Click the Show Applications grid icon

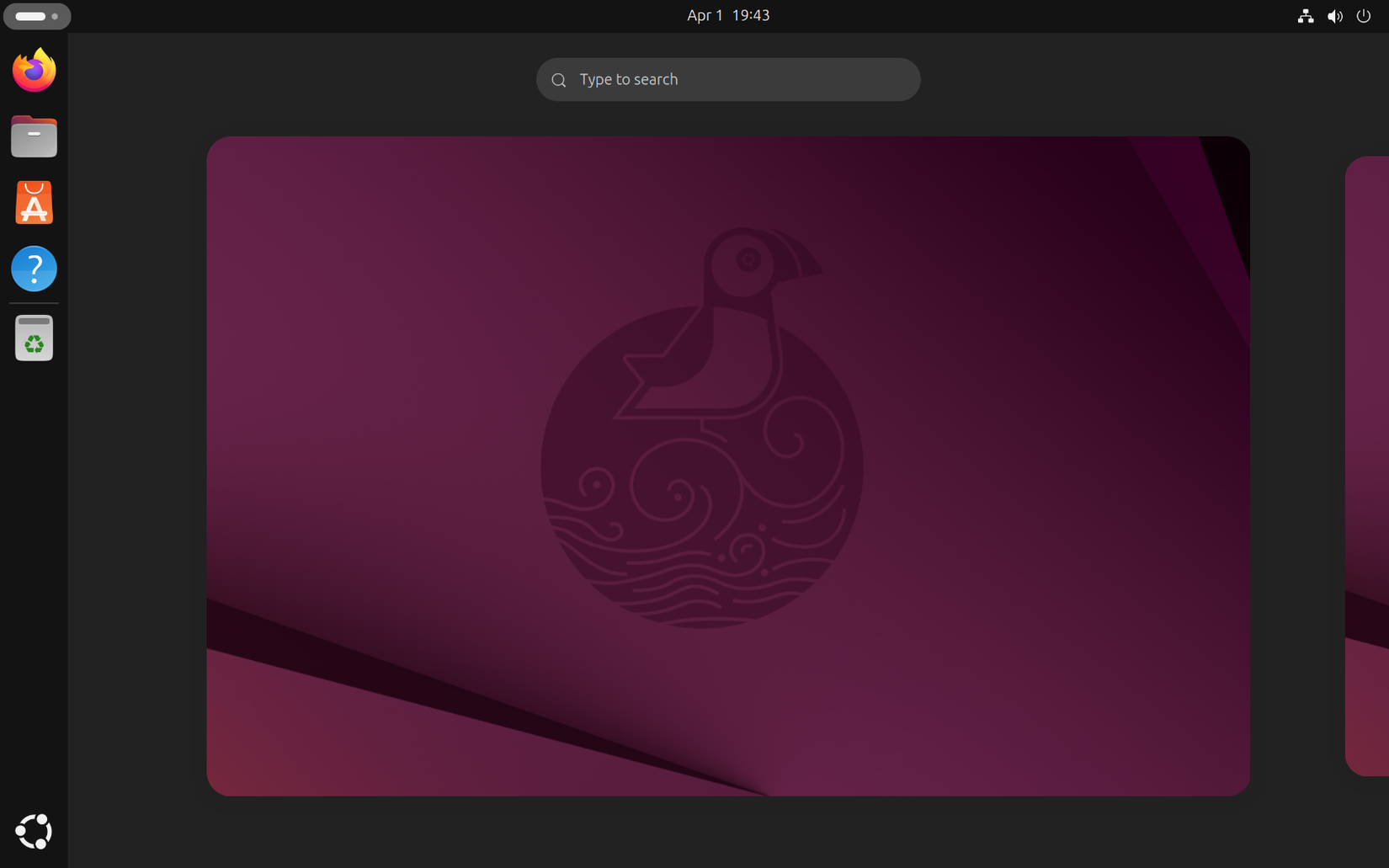click(x=34, y=832)
